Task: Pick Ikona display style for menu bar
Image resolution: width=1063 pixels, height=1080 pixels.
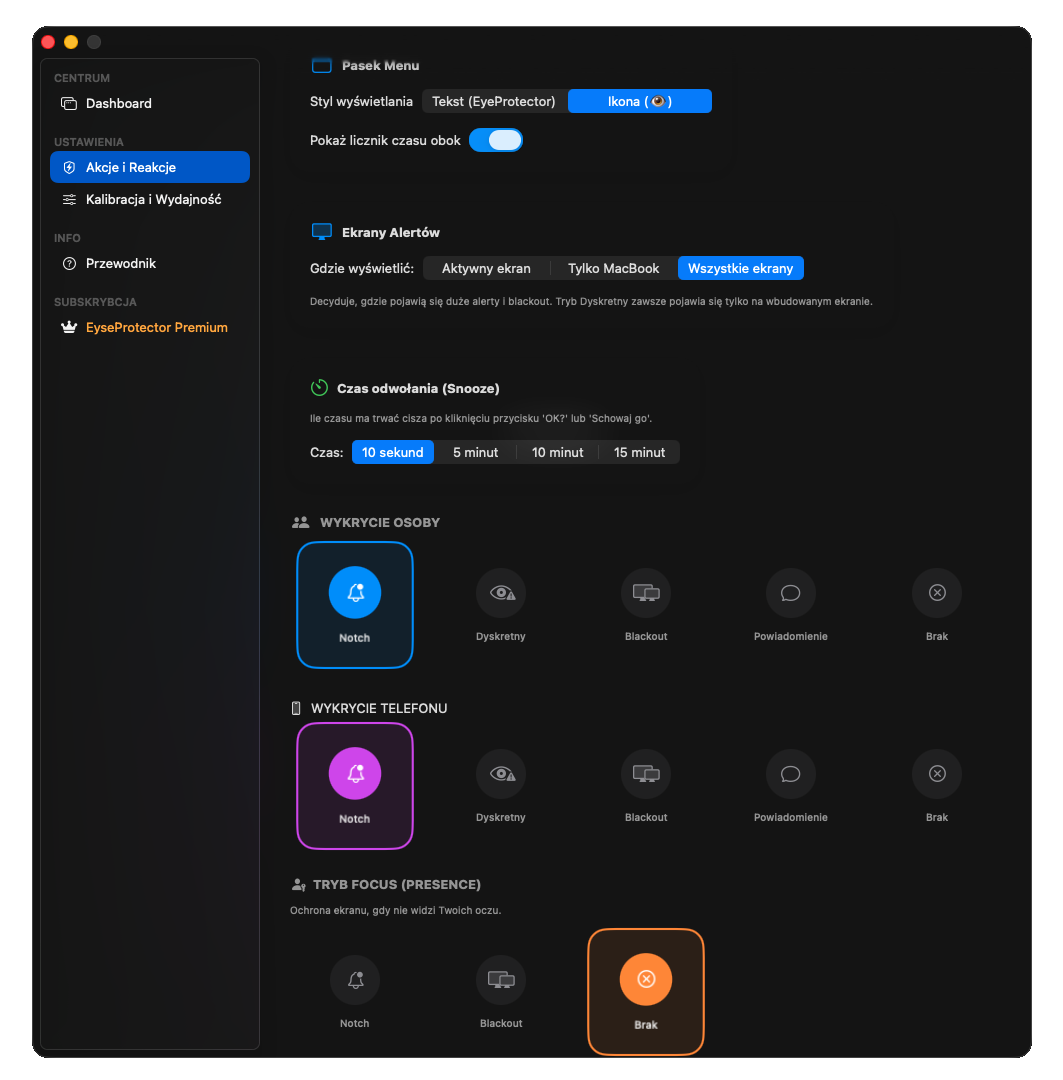Action: click(640, 101)
